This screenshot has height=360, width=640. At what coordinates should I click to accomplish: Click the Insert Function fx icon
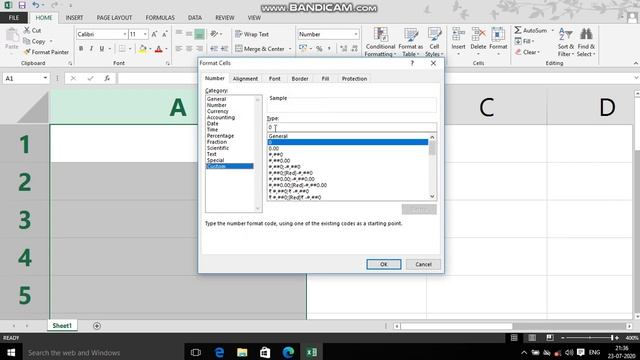coord(107,78)
